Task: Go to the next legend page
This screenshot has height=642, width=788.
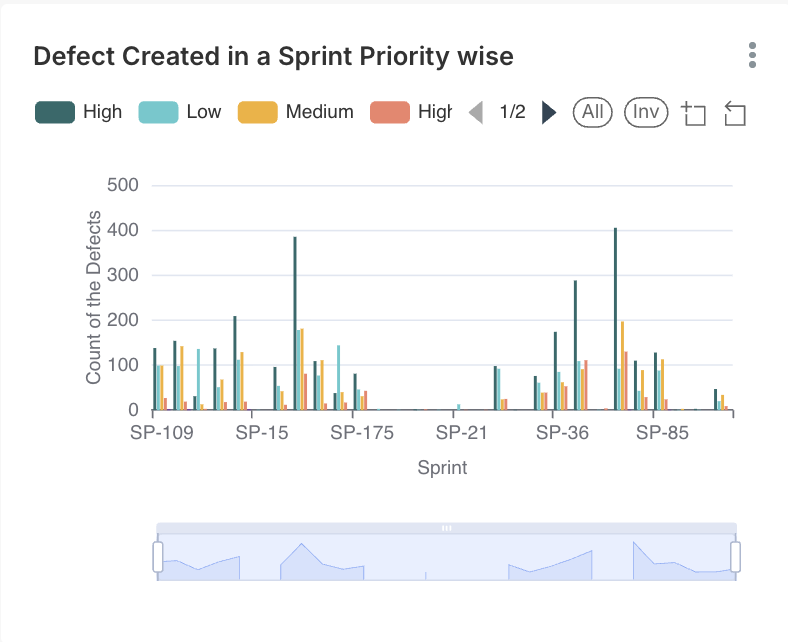Action: [548, 112]
